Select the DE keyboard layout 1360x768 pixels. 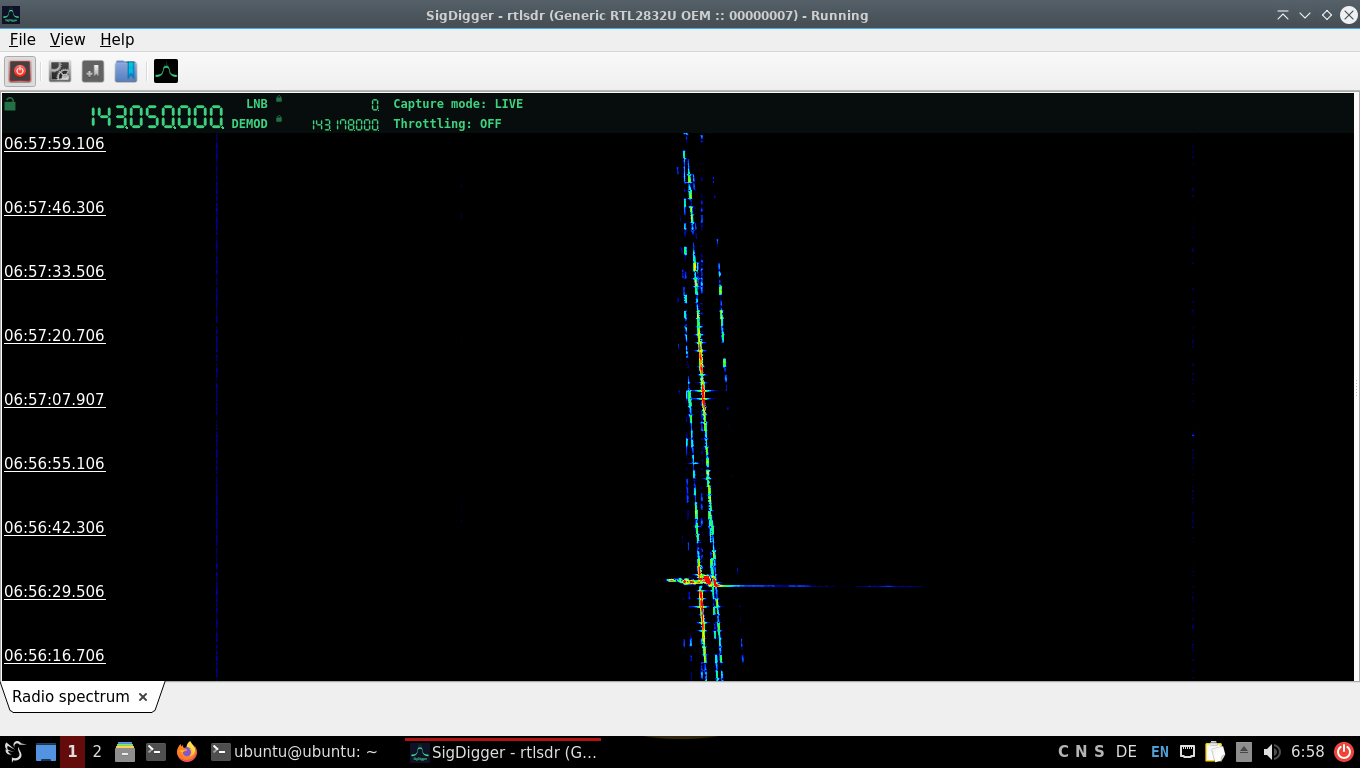pyautogui.click(x=1126, y=752)
